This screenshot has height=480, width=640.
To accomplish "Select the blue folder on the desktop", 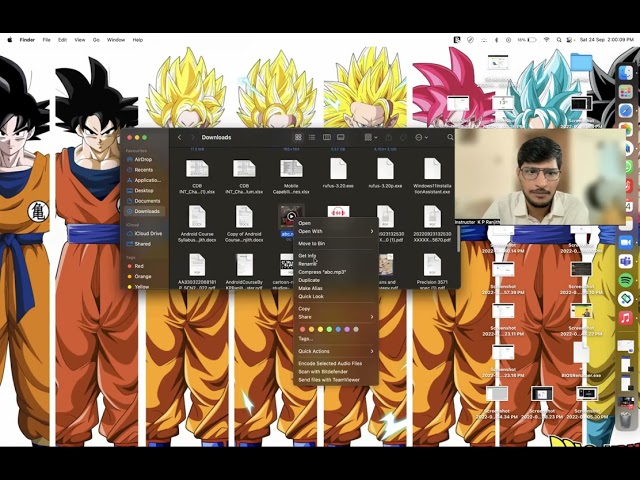I will point(582,63).
